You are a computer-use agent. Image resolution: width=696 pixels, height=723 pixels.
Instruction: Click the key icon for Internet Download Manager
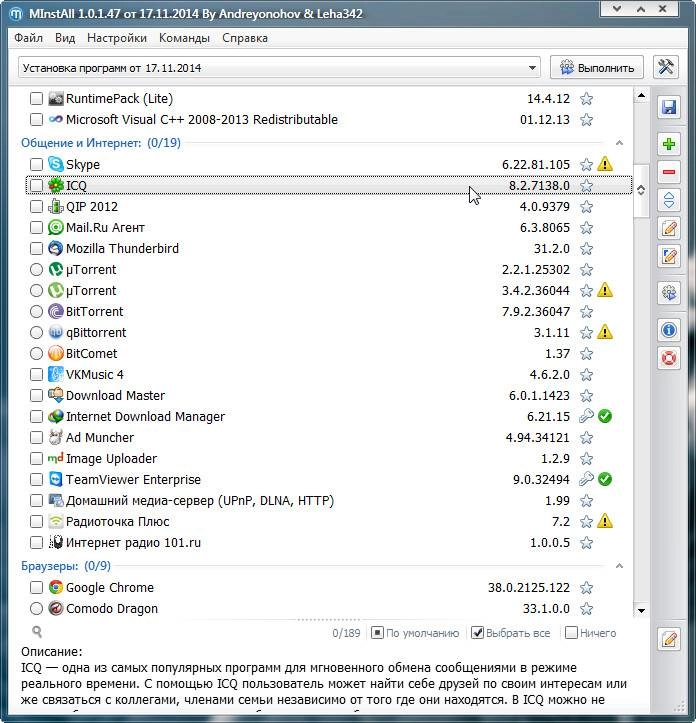586,416
